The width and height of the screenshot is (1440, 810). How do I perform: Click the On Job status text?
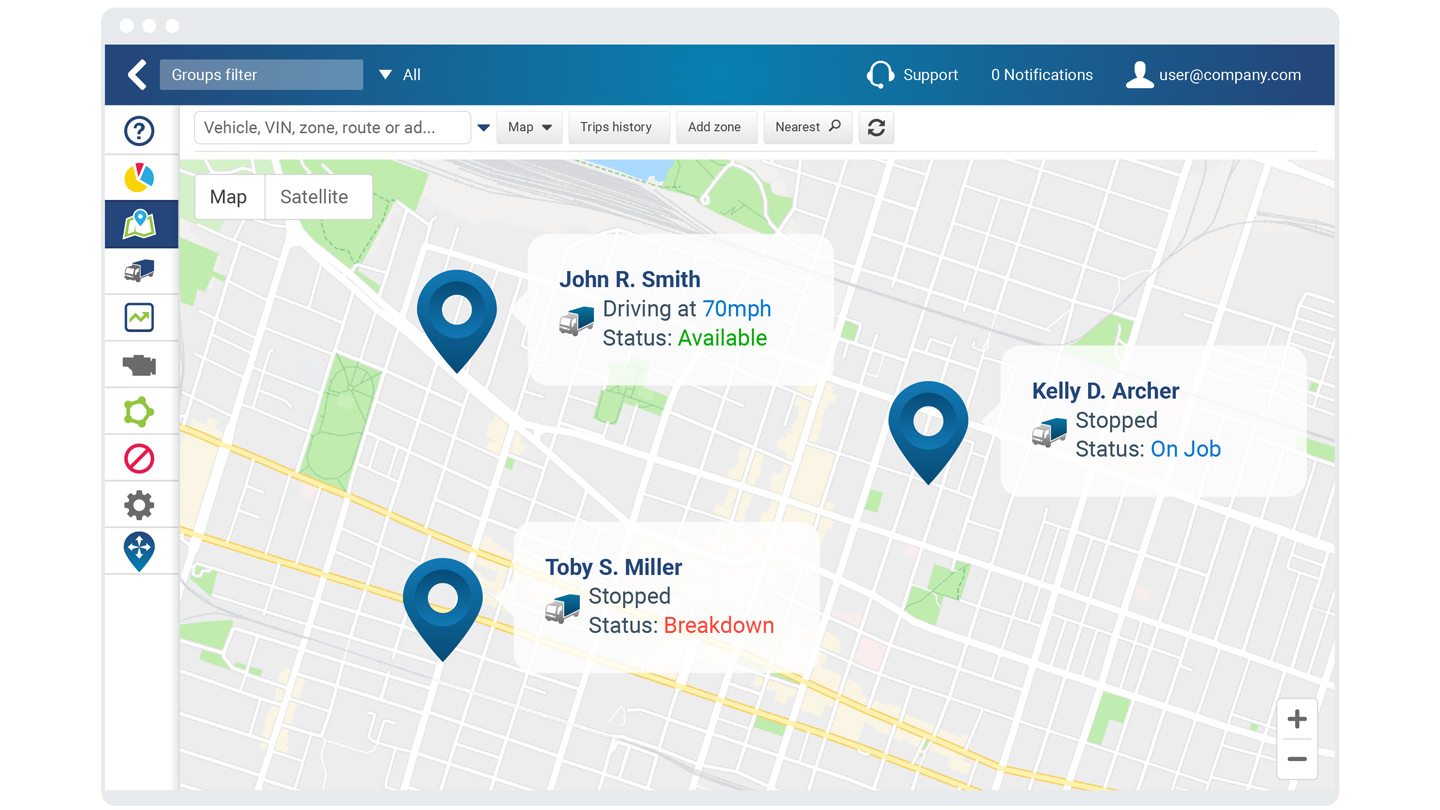pos(1186,449)
